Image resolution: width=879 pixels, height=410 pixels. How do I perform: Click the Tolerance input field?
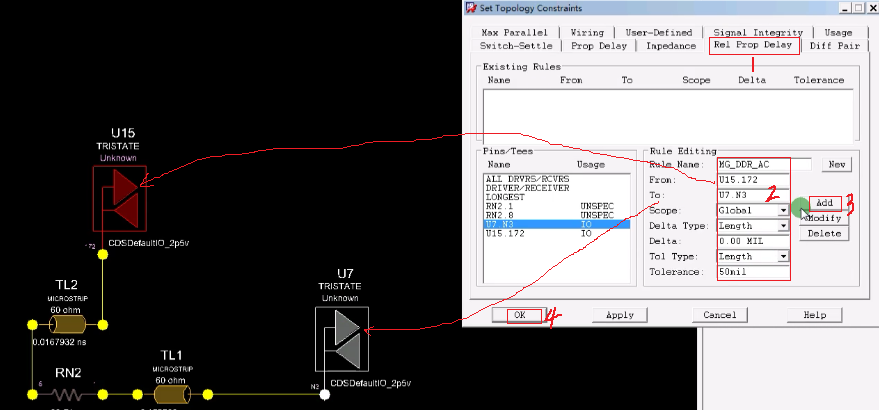point(752,272)
